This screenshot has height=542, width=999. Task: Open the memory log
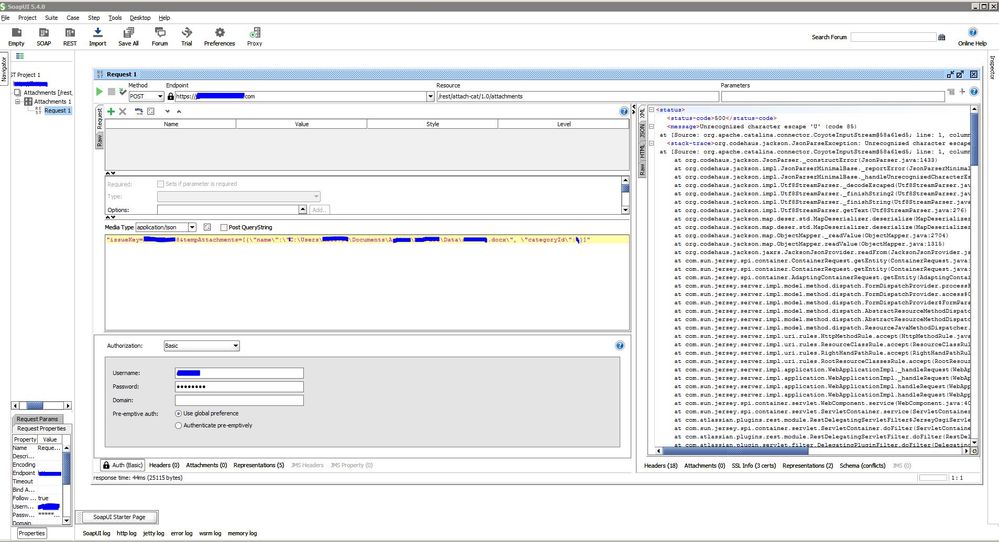pyautogui.click(x=242, y=533)
